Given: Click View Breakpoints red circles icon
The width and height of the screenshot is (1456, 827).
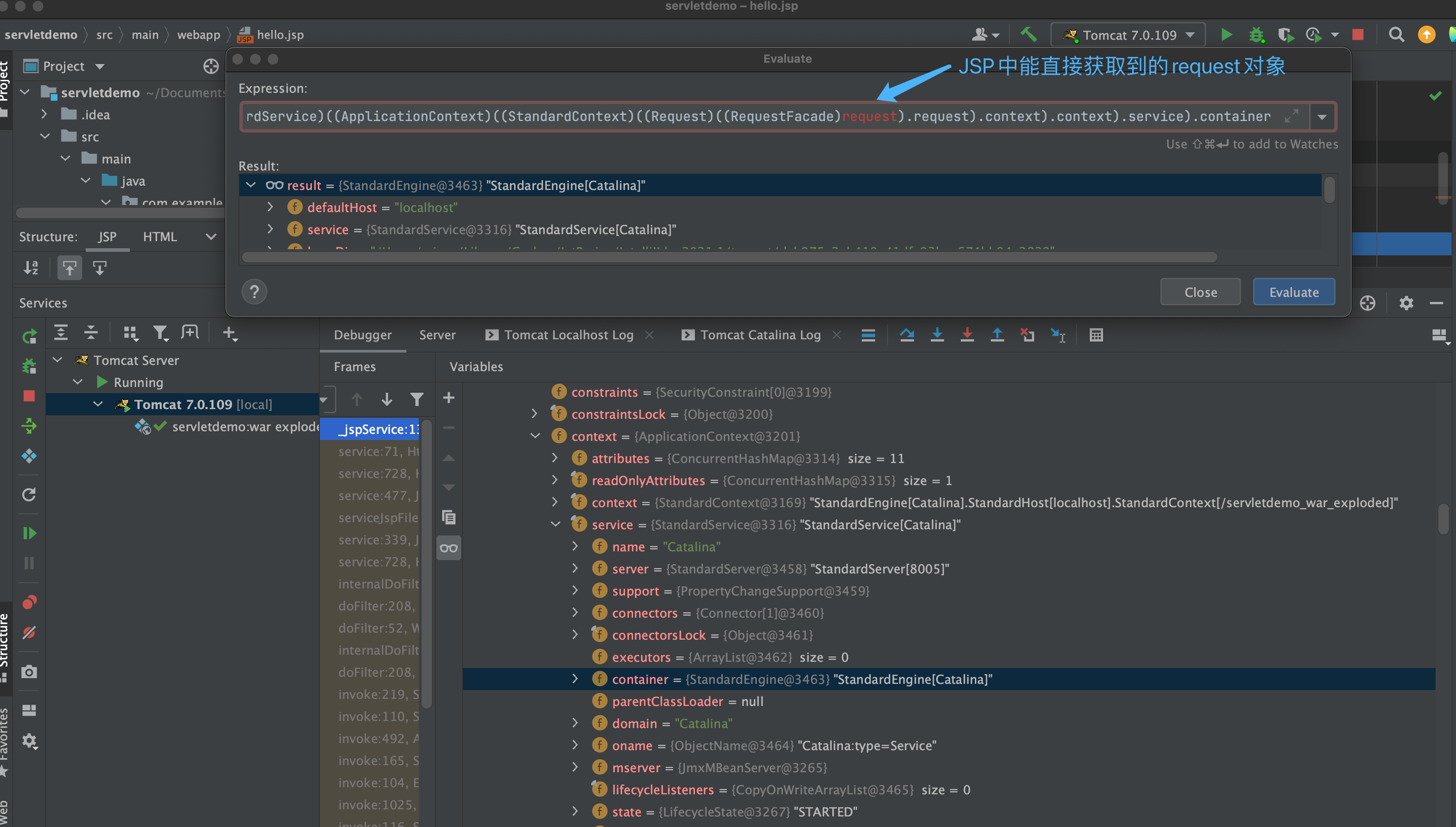Looking at the screenshot, I should [x=29, y=602].
